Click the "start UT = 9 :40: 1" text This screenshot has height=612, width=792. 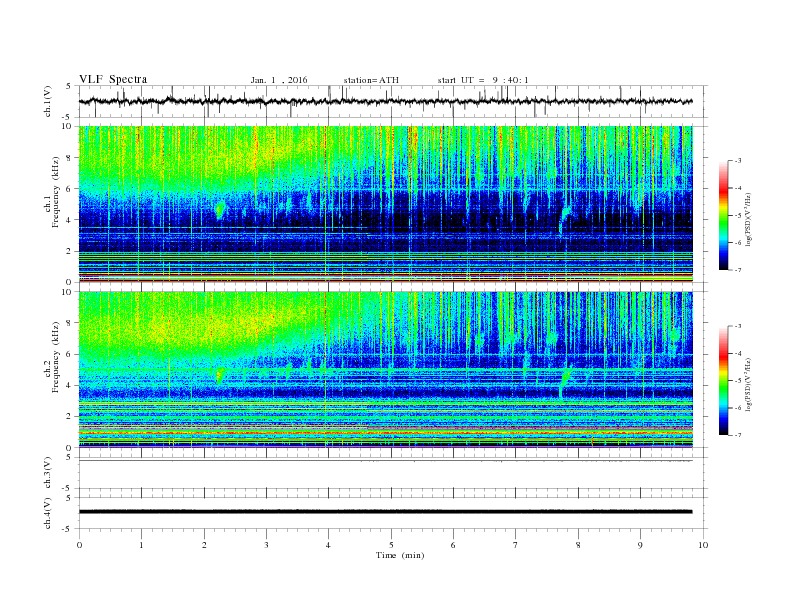tap(483, 80)
